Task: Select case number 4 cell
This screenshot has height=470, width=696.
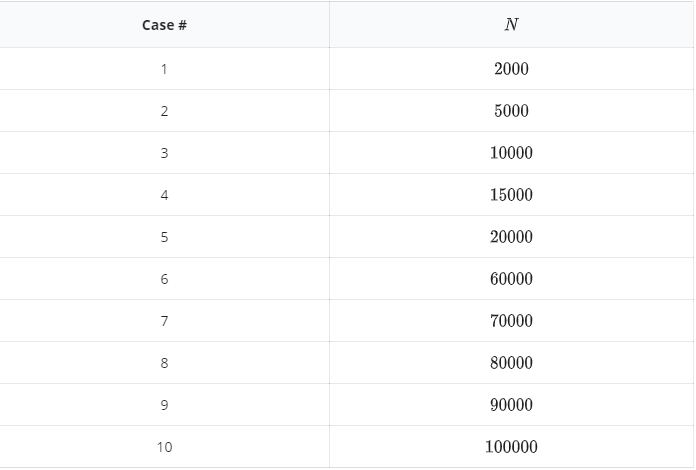Action: coord(164,195)
